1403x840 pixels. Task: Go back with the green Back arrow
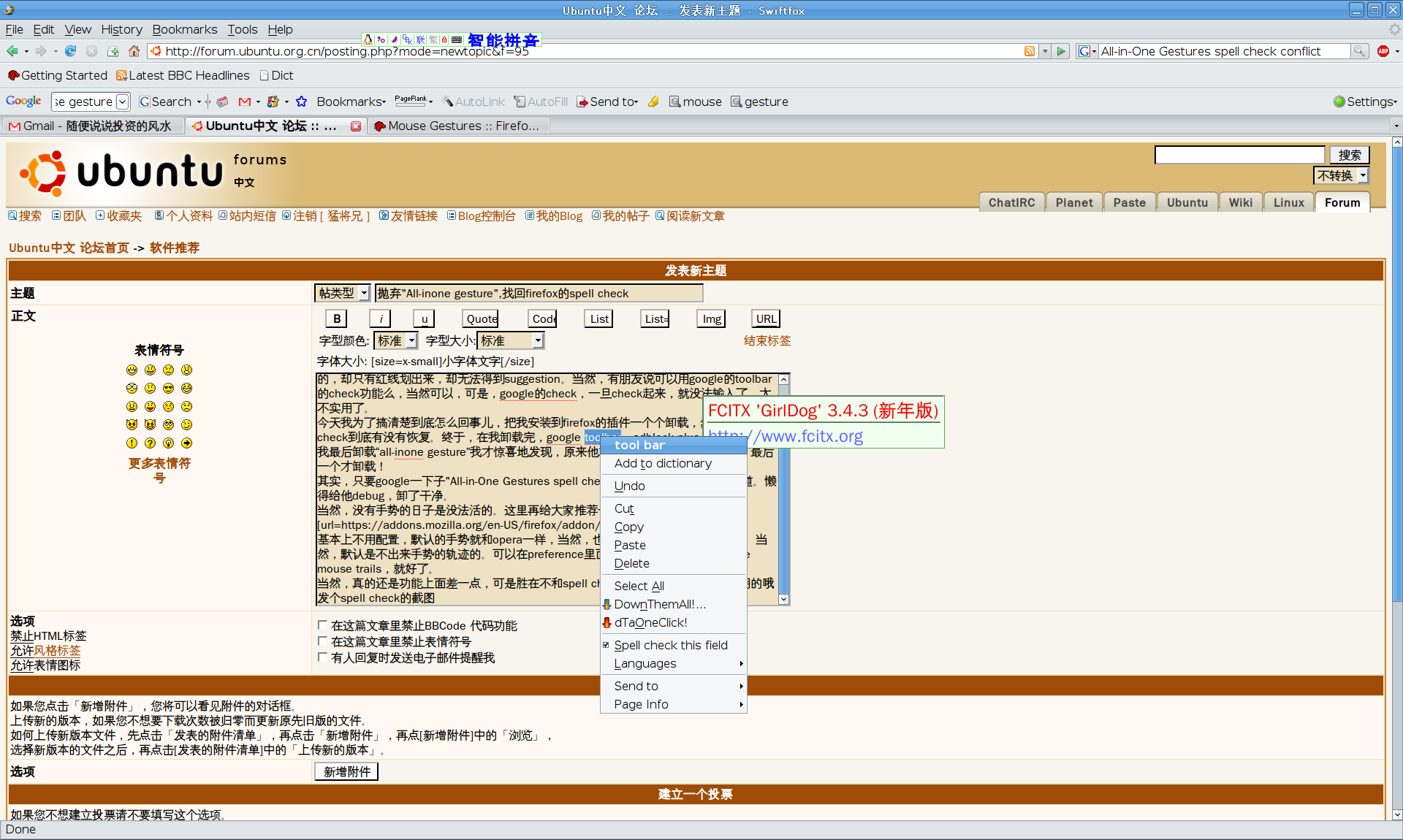click(12, 51)
